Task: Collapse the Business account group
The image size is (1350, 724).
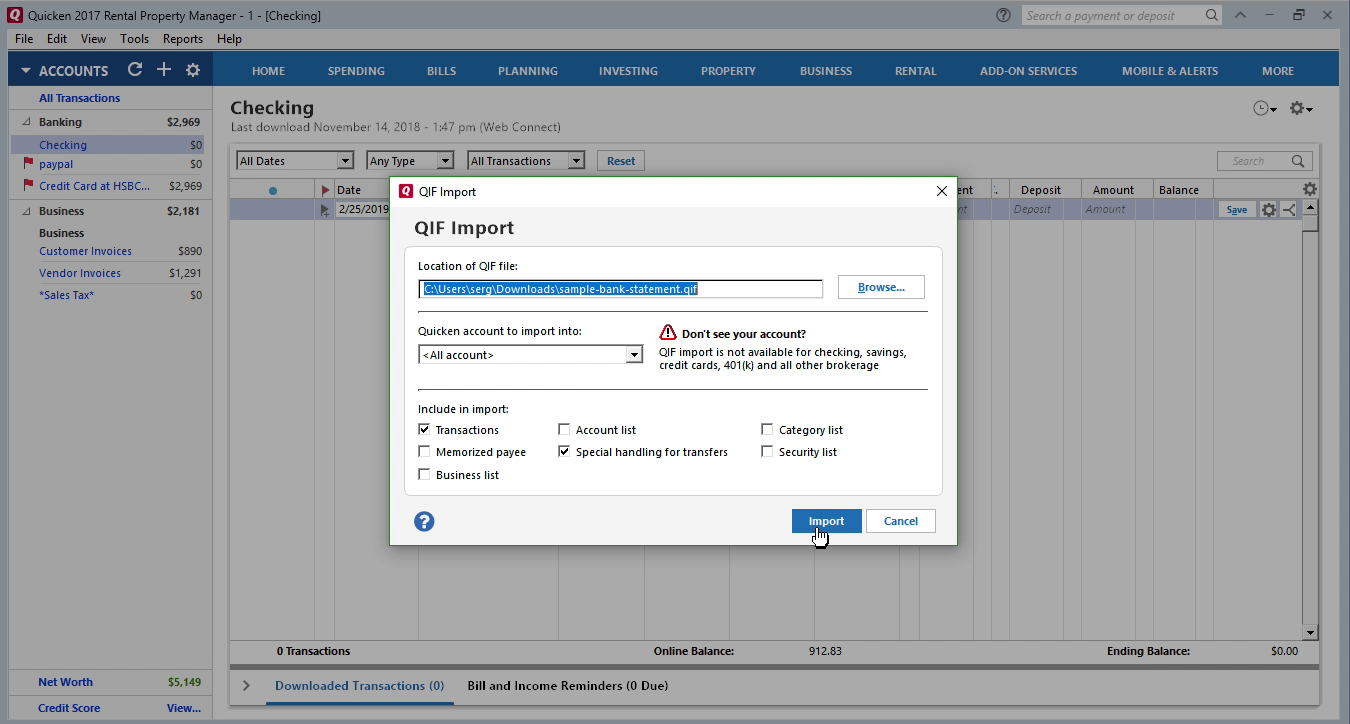Action: [x=26, y=211]
